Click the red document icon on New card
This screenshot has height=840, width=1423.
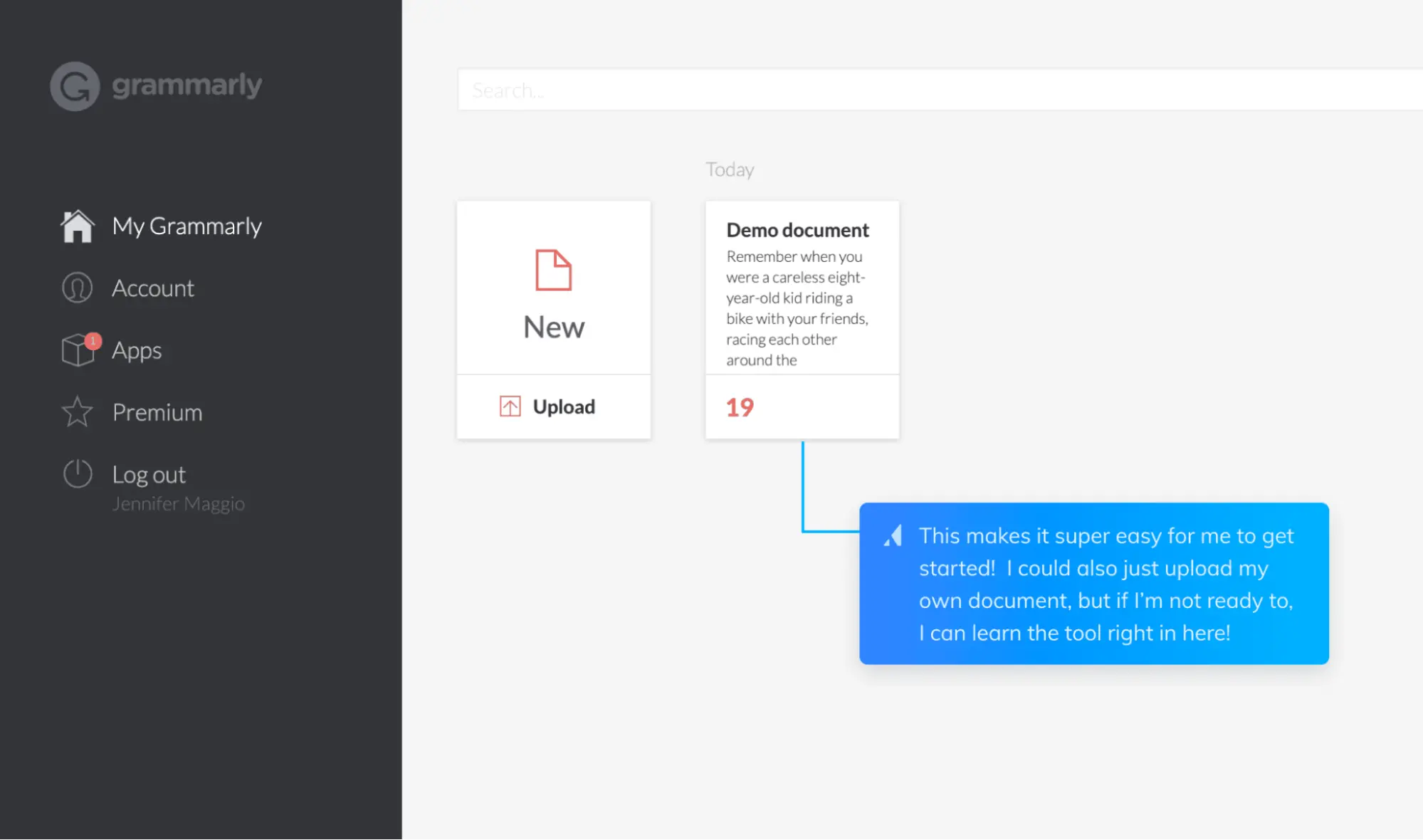pyautogui.click(x=553, y=271)
